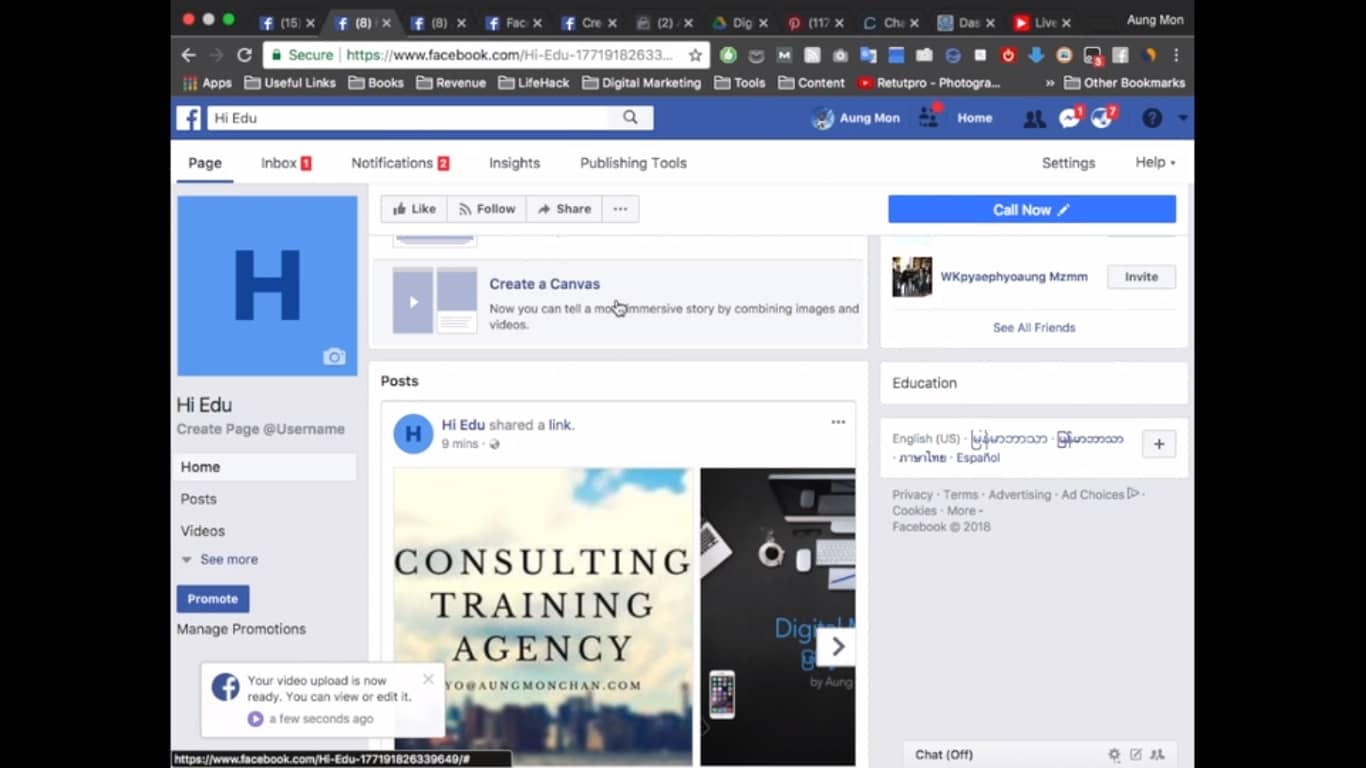Viewport: 1366px width, 768px height.
Task: Click the blue download arrow extension icon
Action: pyautogui.click(x=1036, y=55)
